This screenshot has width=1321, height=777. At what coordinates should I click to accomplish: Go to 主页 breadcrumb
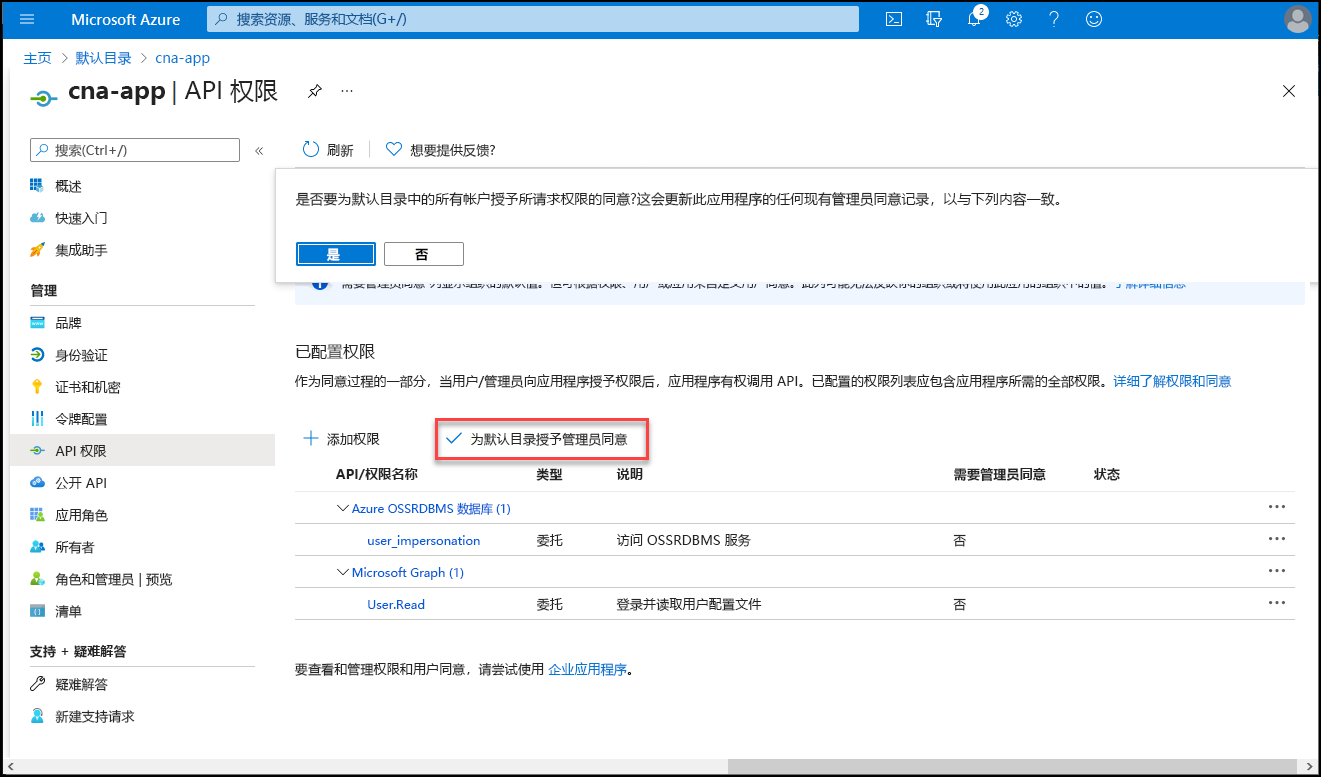click(x=38, y=58)
